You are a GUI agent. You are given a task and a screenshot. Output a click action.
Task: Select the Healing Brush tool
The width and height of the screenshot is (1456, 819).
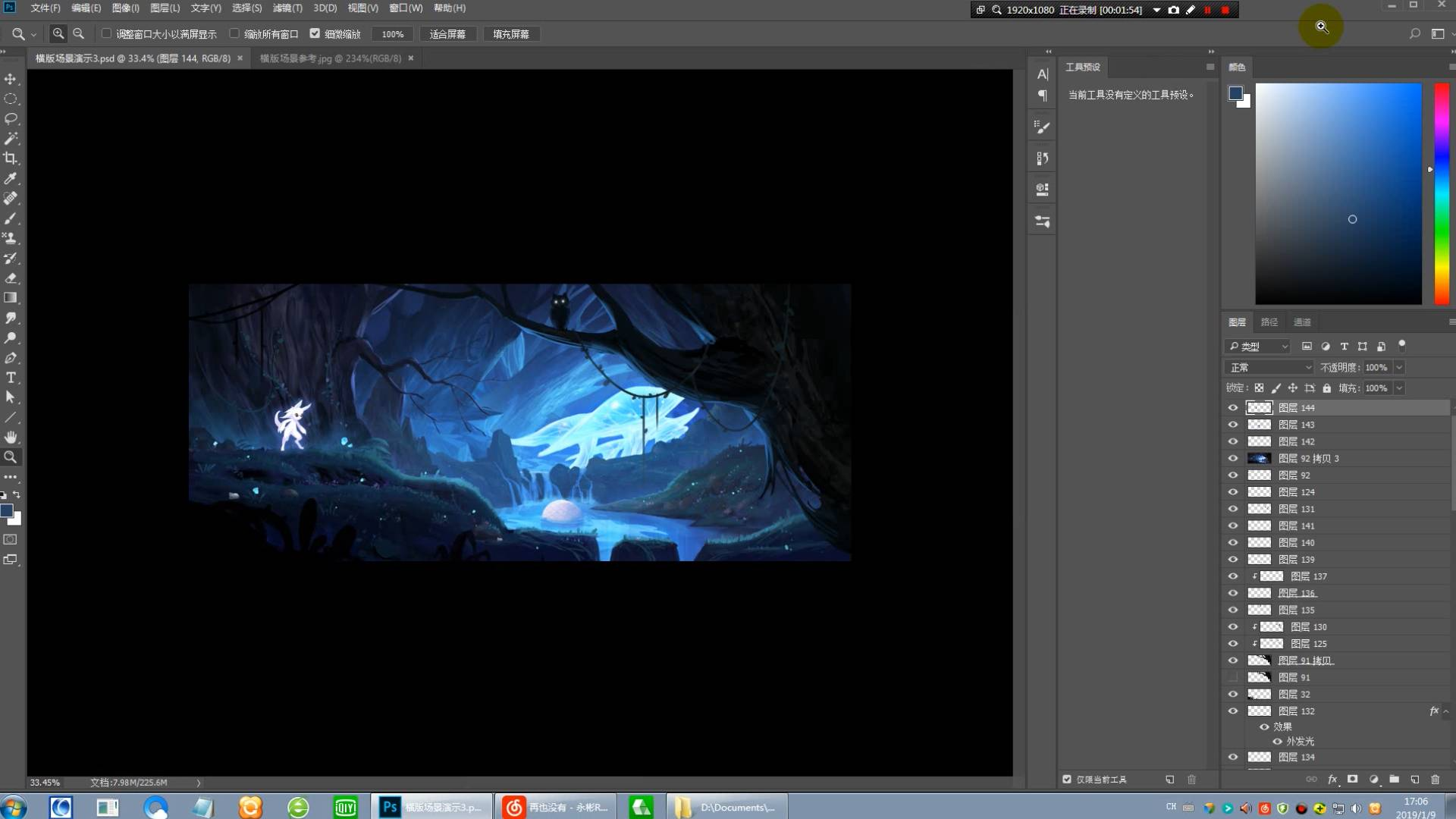click(x=11, y=199)
